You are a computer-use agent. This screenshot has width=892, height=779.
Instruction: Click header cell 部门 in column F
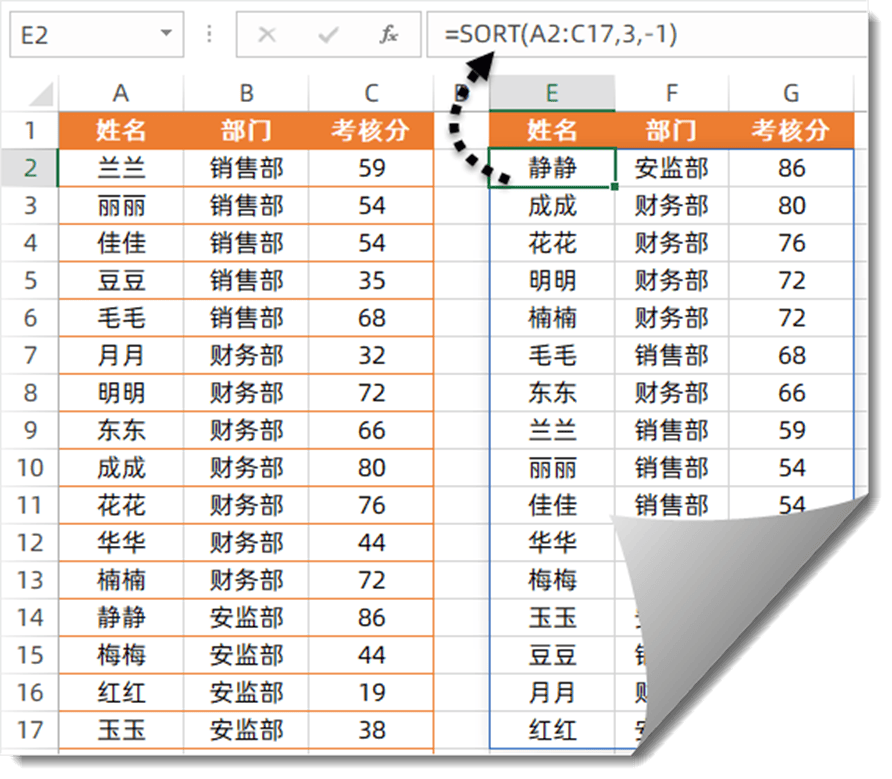[671, 130]
